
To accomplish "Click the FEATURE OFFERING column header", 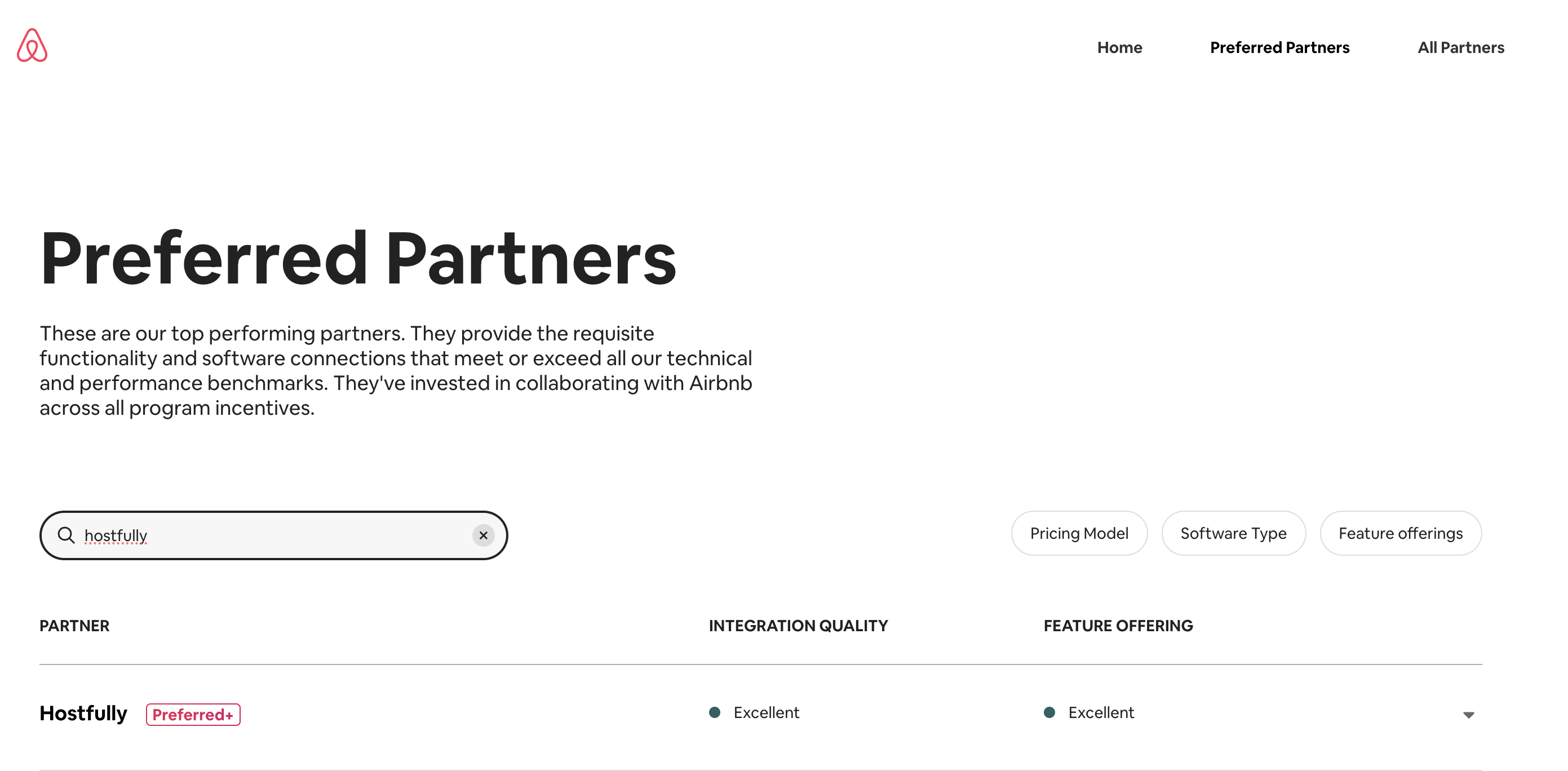I will click(1118, 626).
